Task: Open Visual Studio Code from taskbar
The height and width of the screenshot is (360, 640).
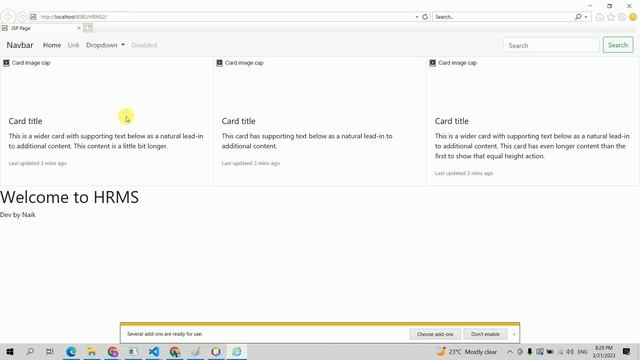Action: click(x=154, y=351)
